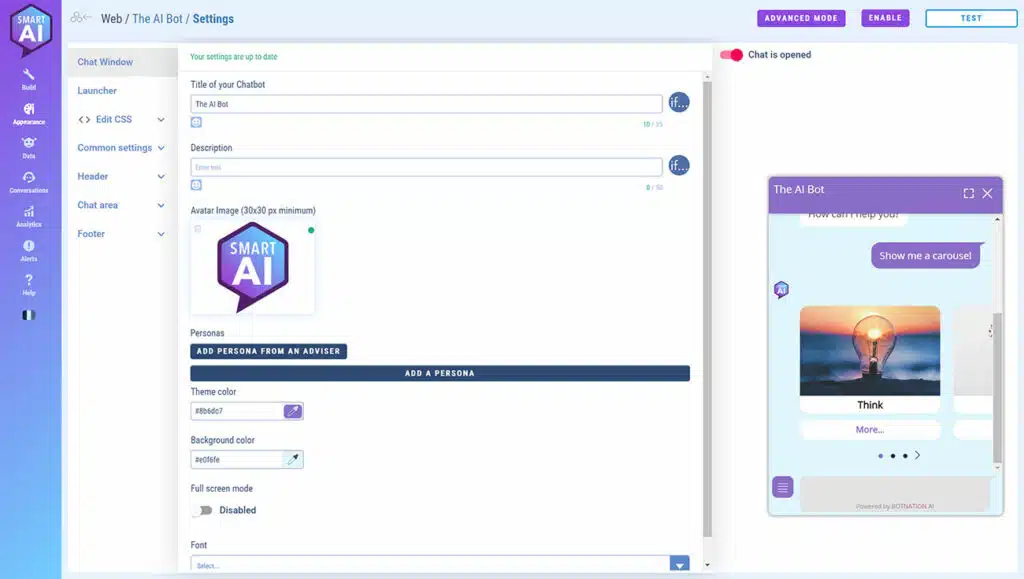
Task: Open the Alerts sidebar icon
Action: point(29,249)
